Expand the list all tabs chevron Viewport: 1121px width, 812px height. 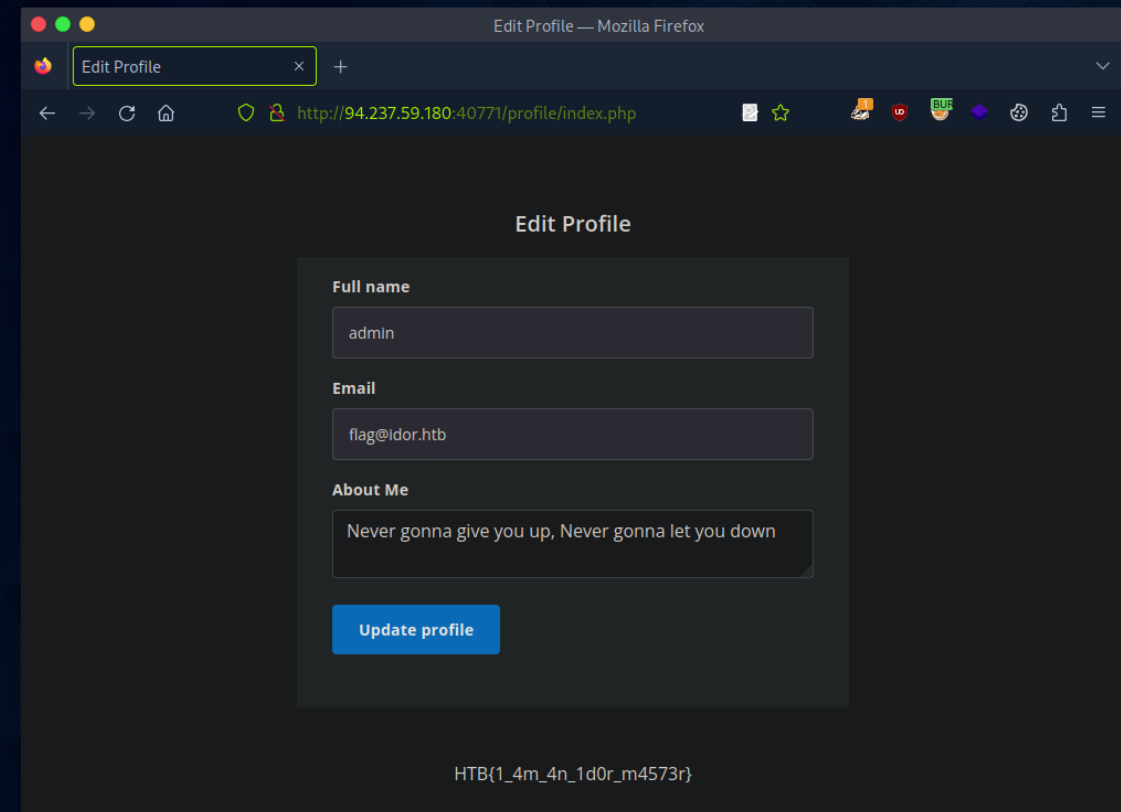click(1102, 66)
